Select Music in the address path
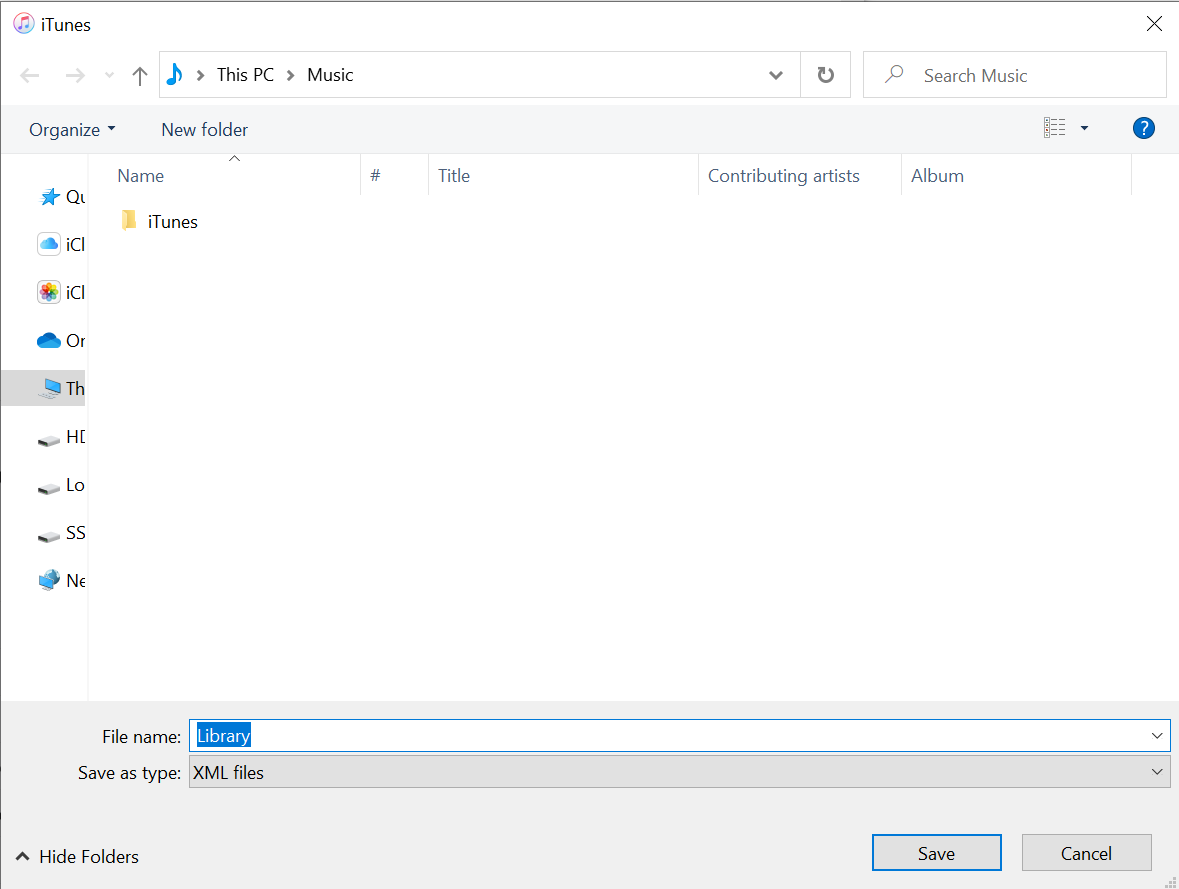Image resolution: width=1179 pixels, height=889 pixels. point(330,74)
